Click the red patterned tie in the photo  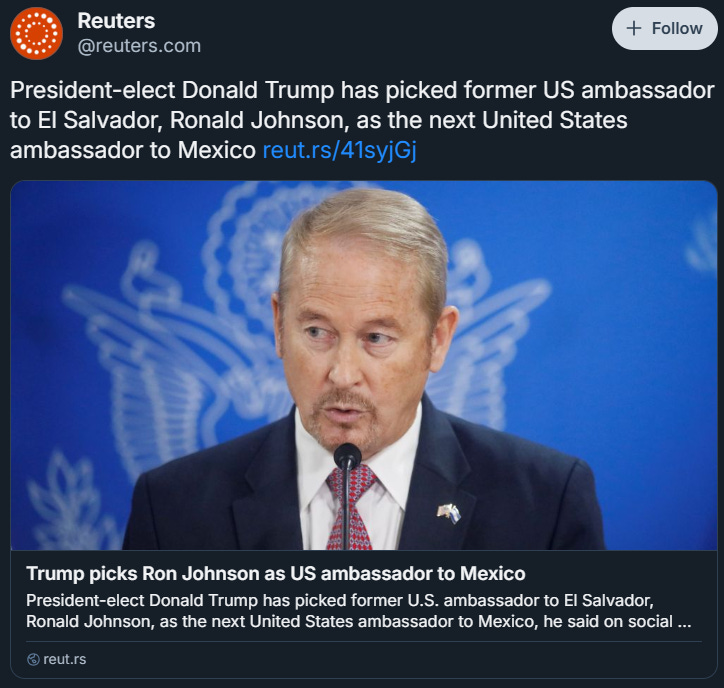[x=351, y=508]
